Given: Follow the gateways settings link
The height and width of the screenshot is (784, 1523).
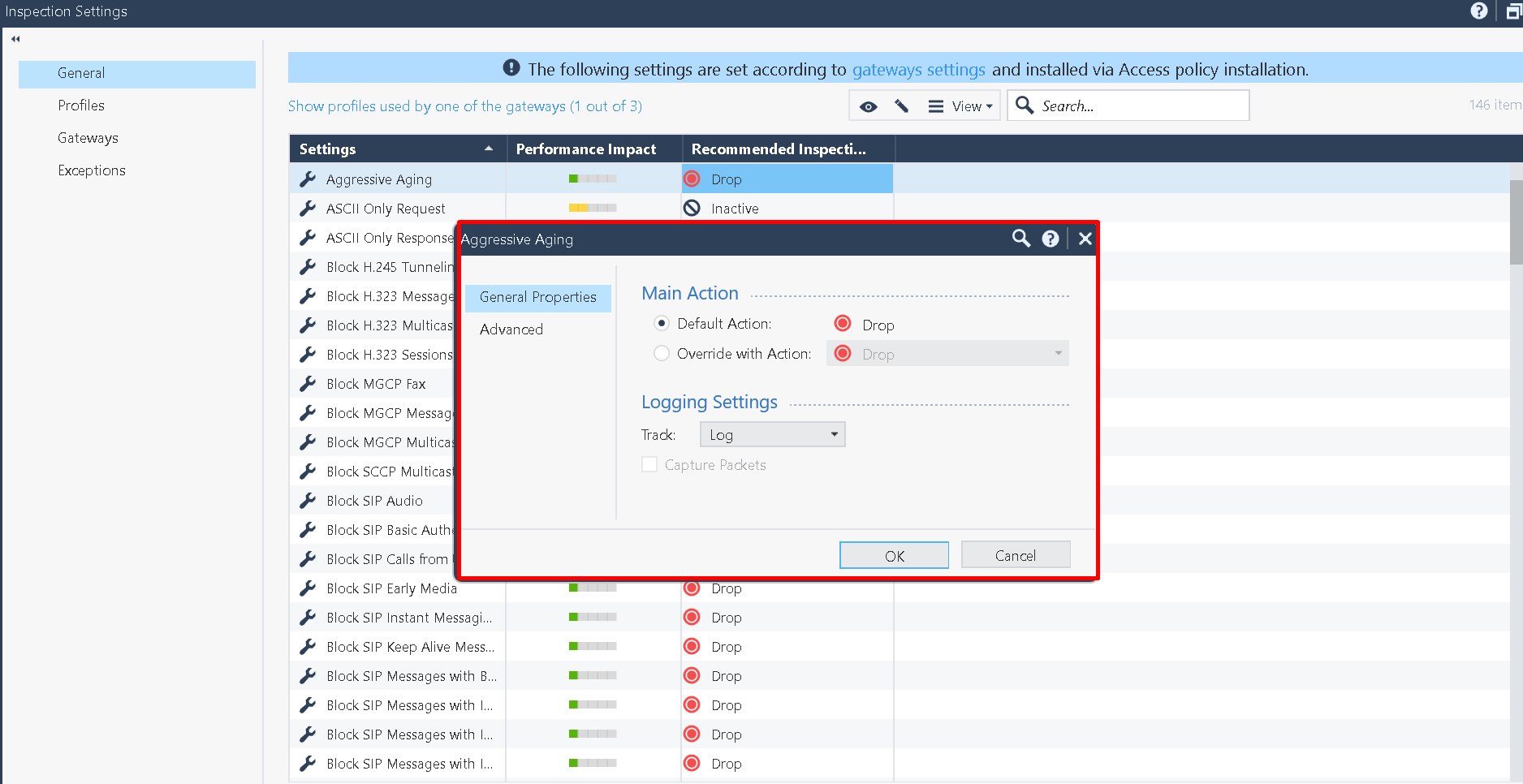Looking at the screenshot, I should (918, 70).
